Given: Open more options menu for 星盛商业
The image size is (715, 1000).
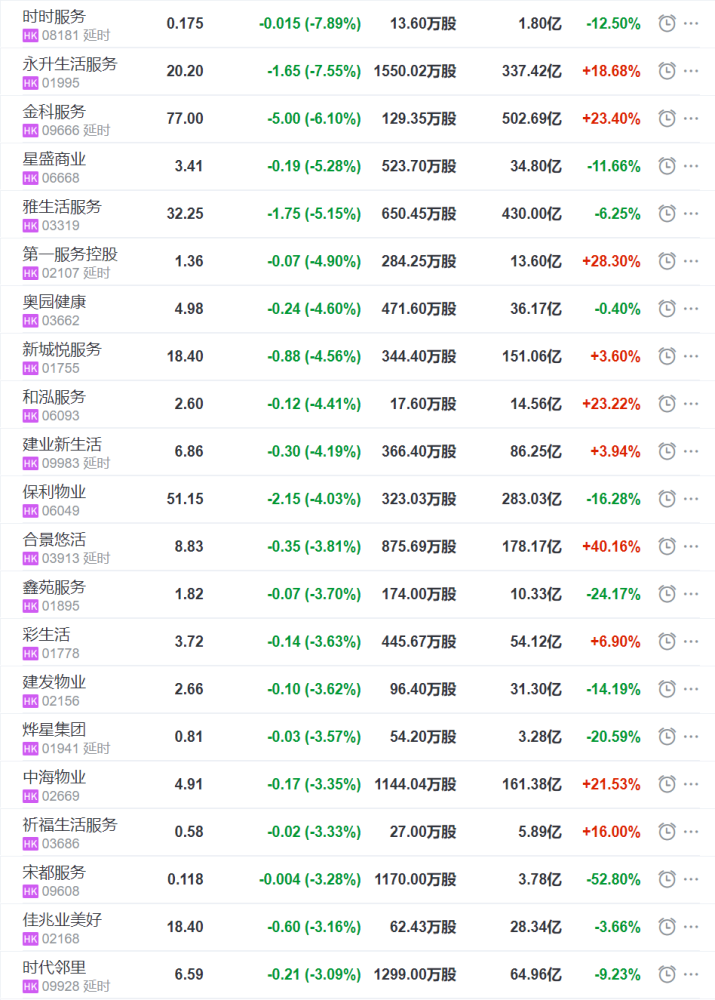Looking at the screenshot, I should coord(691,166).
